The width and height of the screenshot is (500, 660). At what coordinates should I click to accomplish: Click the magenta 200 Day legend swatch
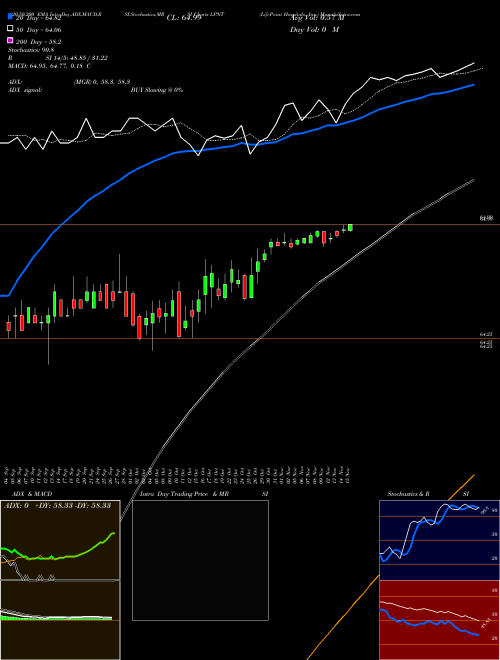[10, 40]
